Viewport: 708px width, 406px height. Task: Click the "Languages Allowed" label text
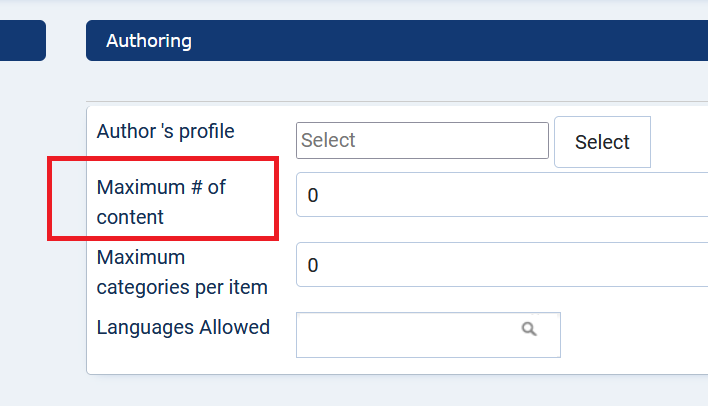(x=183, y=327)
